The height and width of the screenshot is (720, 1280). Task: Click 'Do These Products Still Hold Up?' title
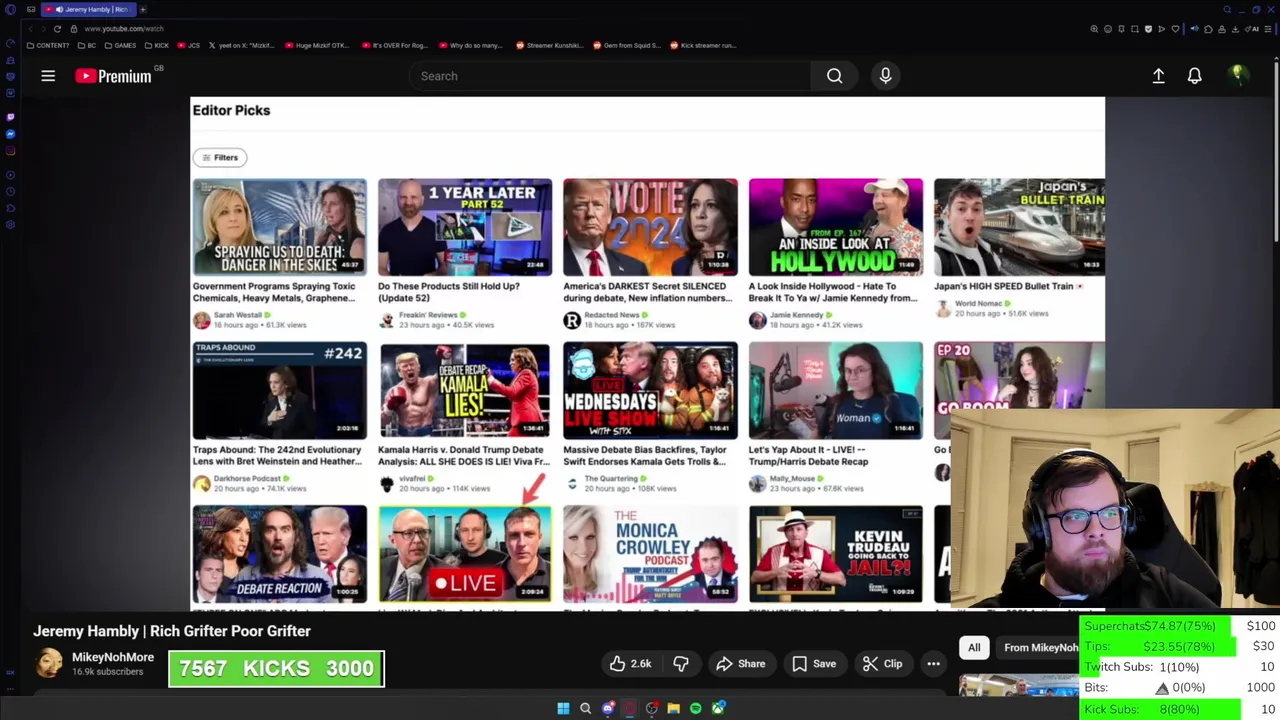(449, 292)
